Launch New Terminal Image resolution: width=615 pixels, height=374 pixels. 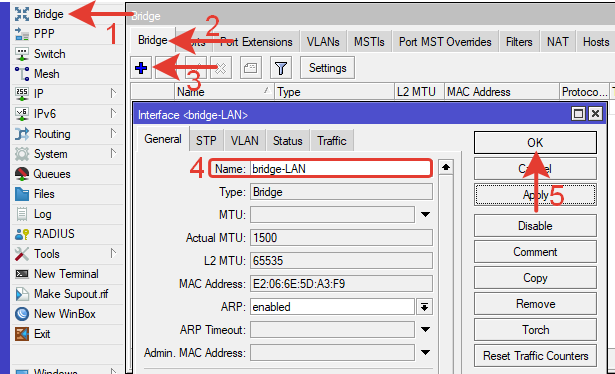pyautogui.click(x=67, y=274)
